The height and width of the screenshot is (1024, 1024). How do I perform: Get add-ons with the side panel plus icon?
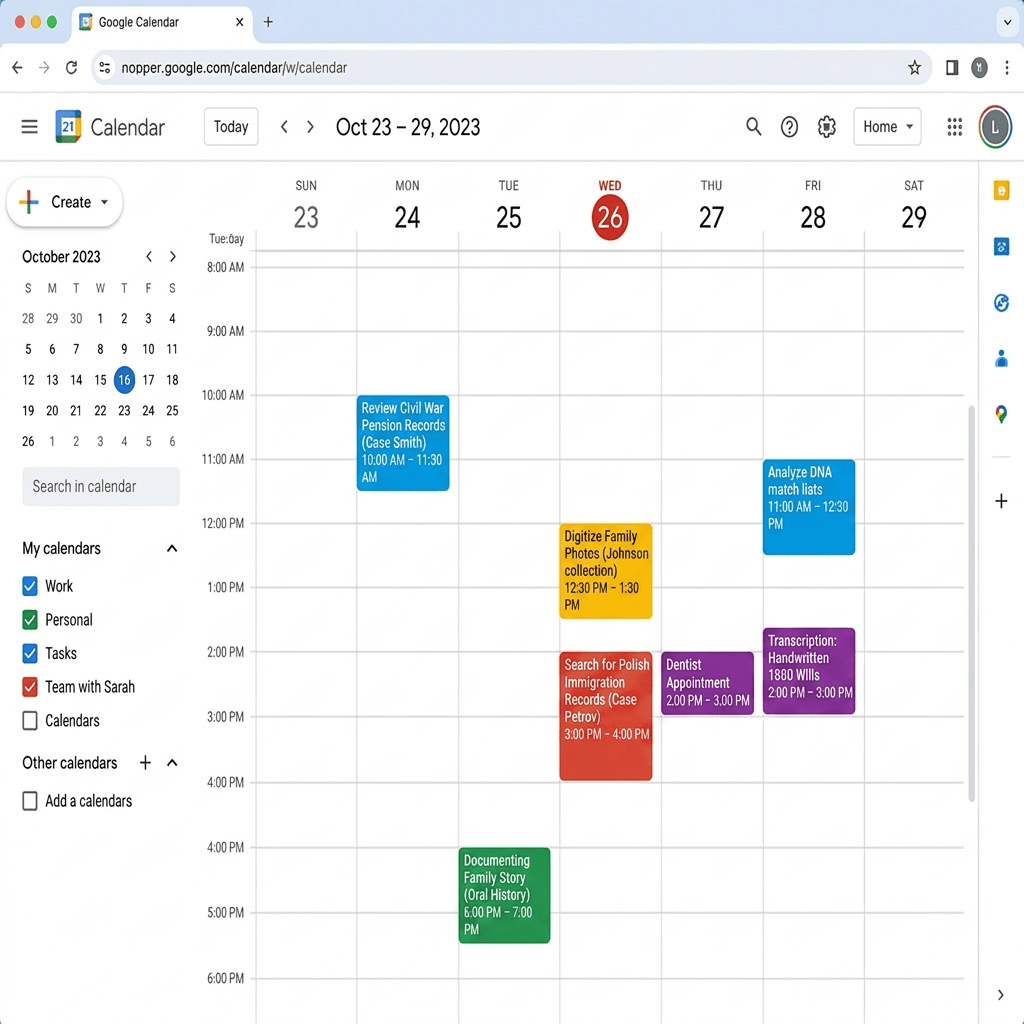click(x=1001, y=501)
